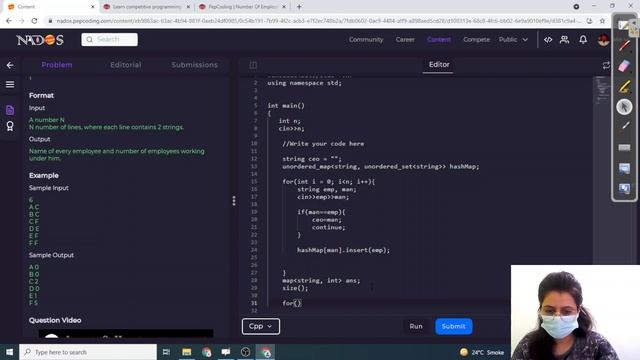Select the red pen annotation tool
The image size is (640, 360).
[x=624, y=45]
